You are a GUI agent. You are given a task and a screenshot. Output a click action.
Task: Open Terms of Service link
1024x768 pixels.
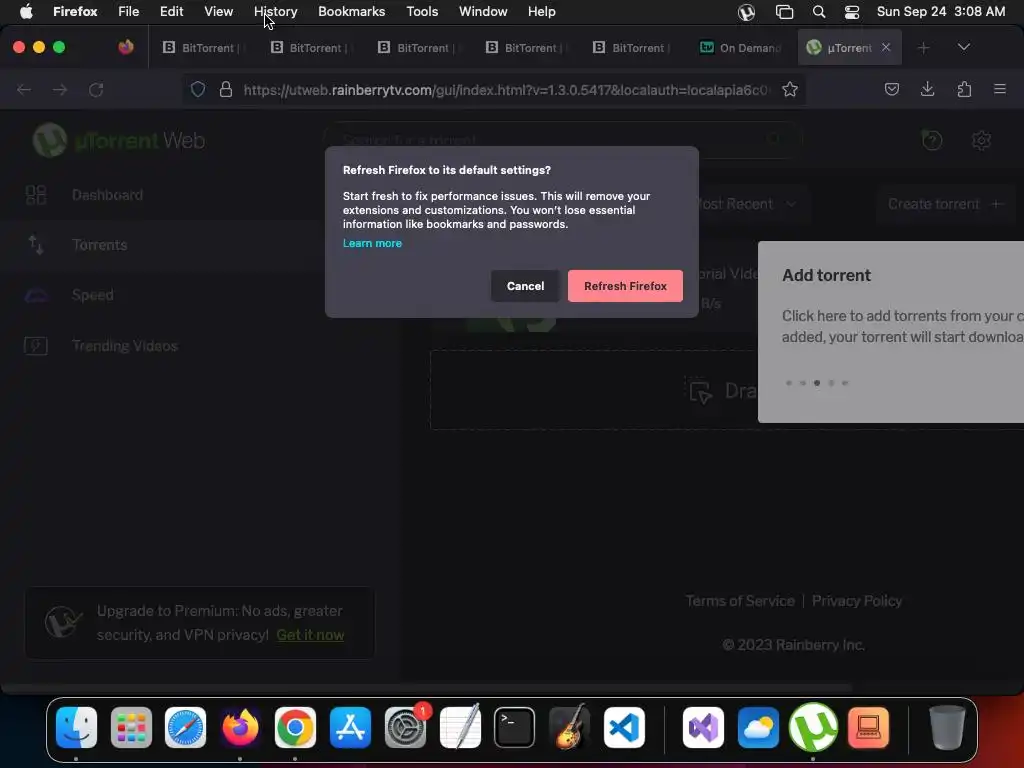coord(740,601)
